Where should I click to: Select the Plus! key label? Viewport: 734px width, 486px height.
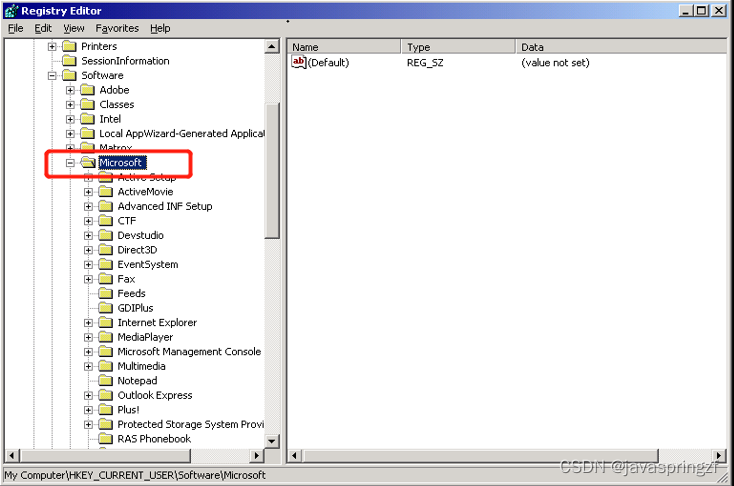(128, 410)
